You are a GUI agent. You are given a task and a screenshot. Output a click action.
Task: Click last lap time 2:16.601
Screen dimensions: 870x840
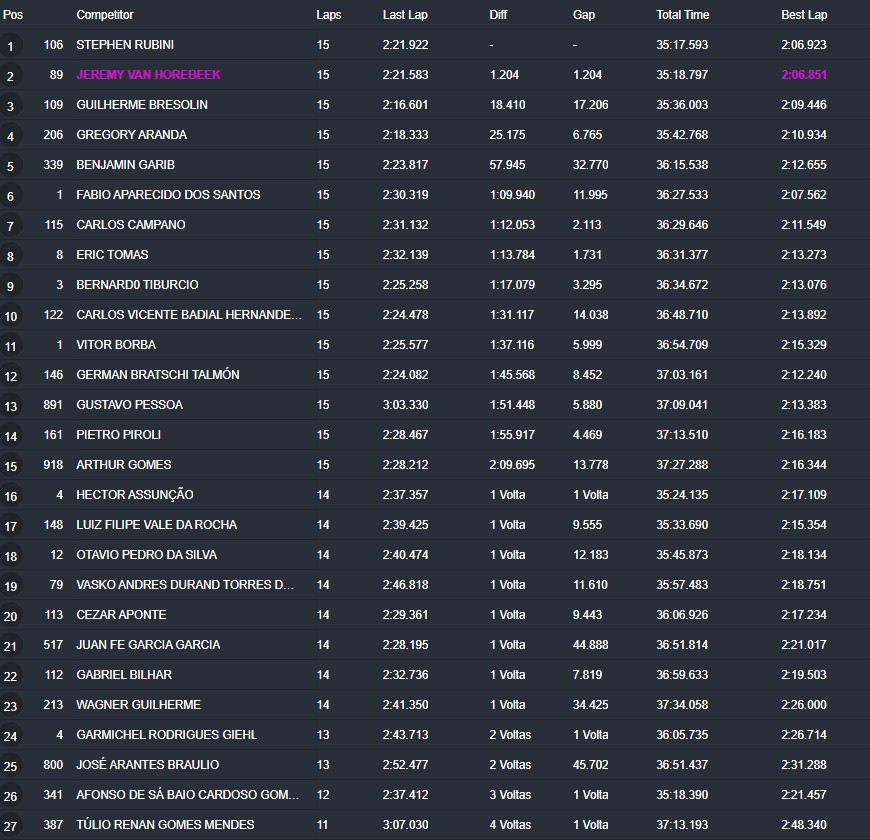click(x=405, y=105)
